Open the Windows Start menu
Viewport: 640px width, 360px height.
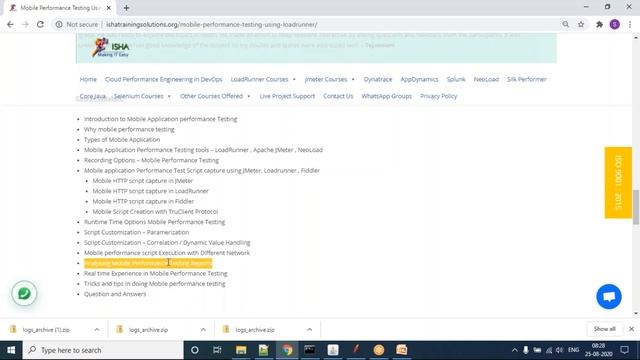click(11, 350)
